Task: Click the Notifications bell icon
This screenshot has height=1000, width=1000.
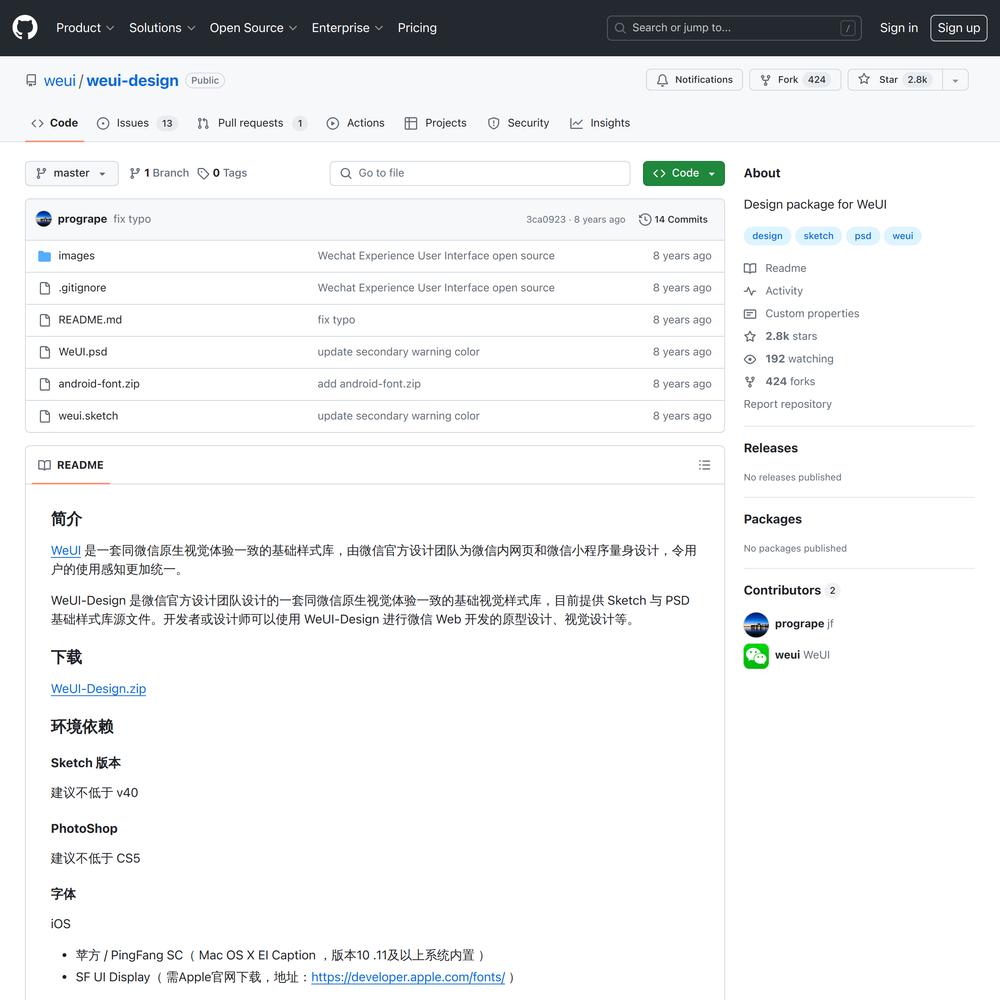Action: coord(662,80)
